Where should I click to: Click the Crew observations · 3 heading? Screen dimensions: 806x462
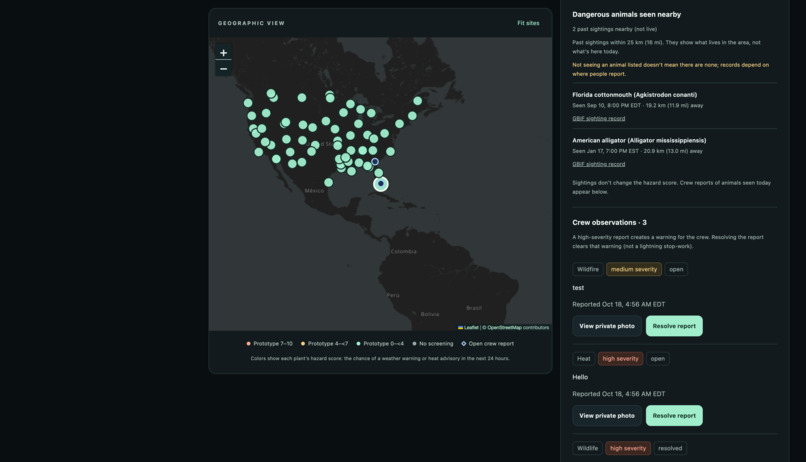point(609,223)
